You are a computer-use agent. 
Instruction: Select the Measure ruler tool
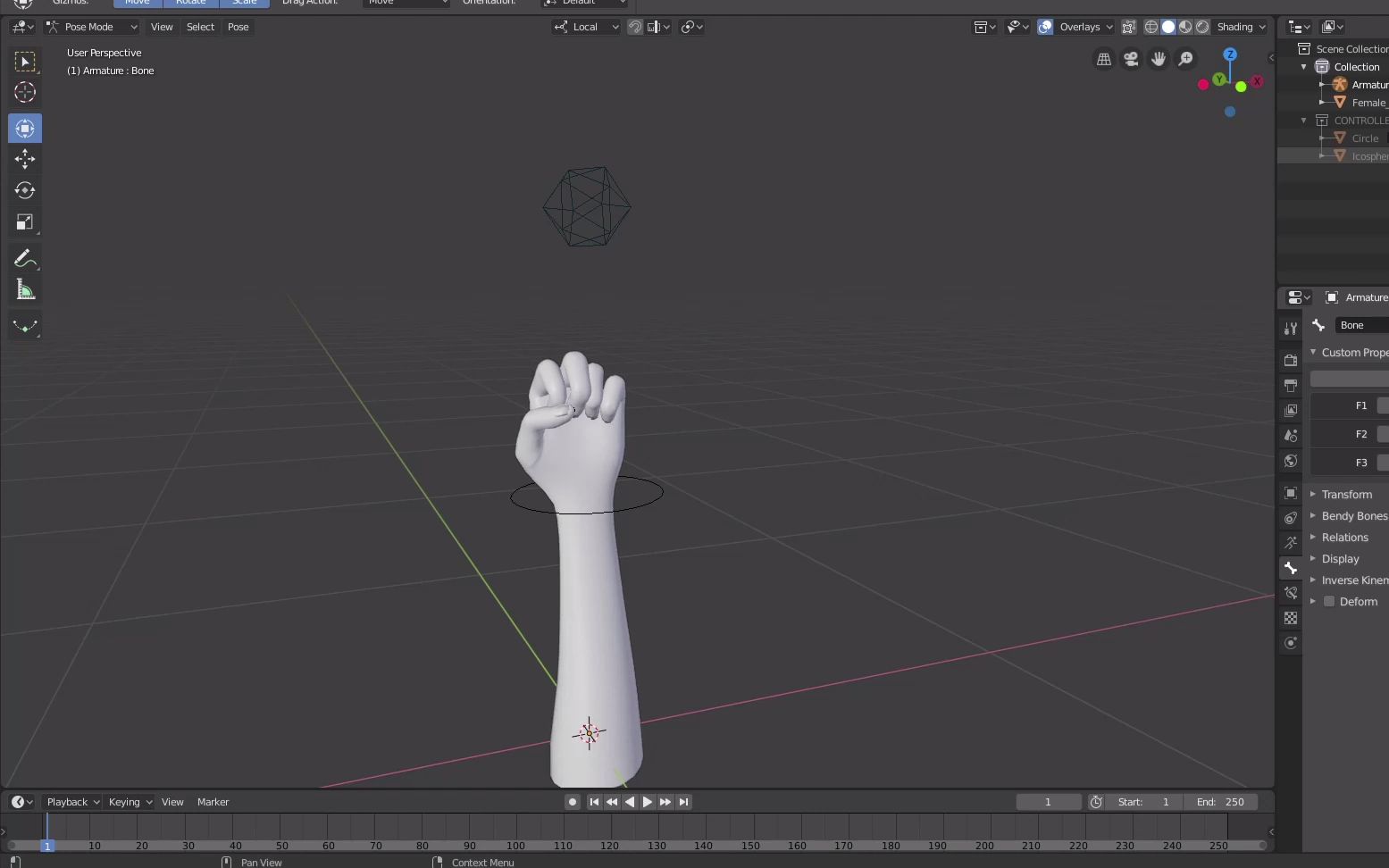pos(25,290)
